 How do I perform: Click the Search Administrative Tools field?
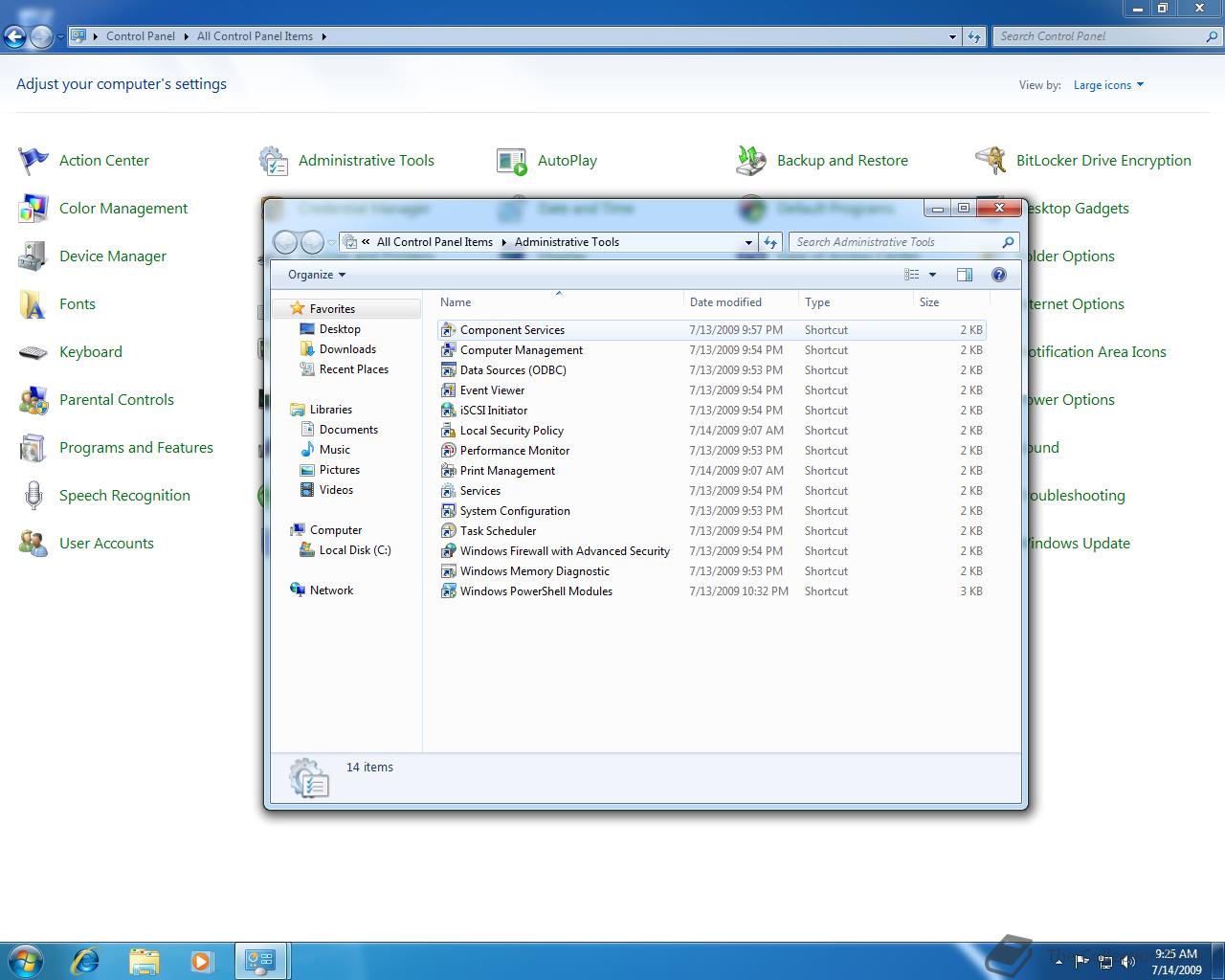(x=895, y=242)
